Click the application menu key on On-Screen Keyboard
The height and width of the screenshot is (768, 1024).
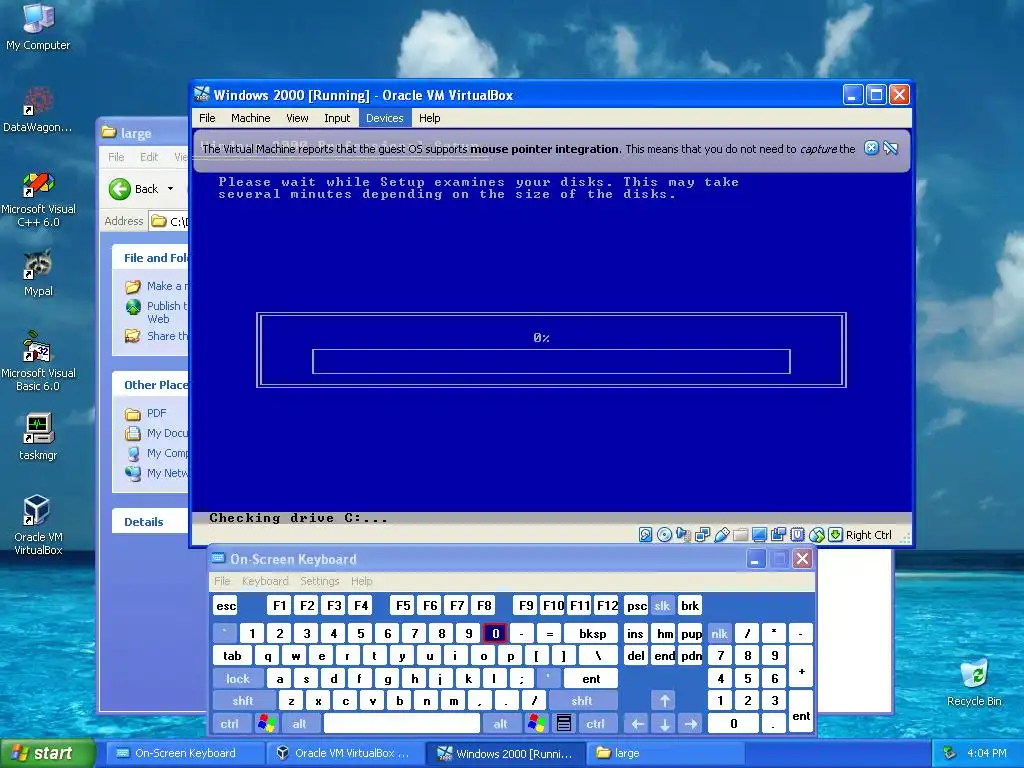pos(564,723)
